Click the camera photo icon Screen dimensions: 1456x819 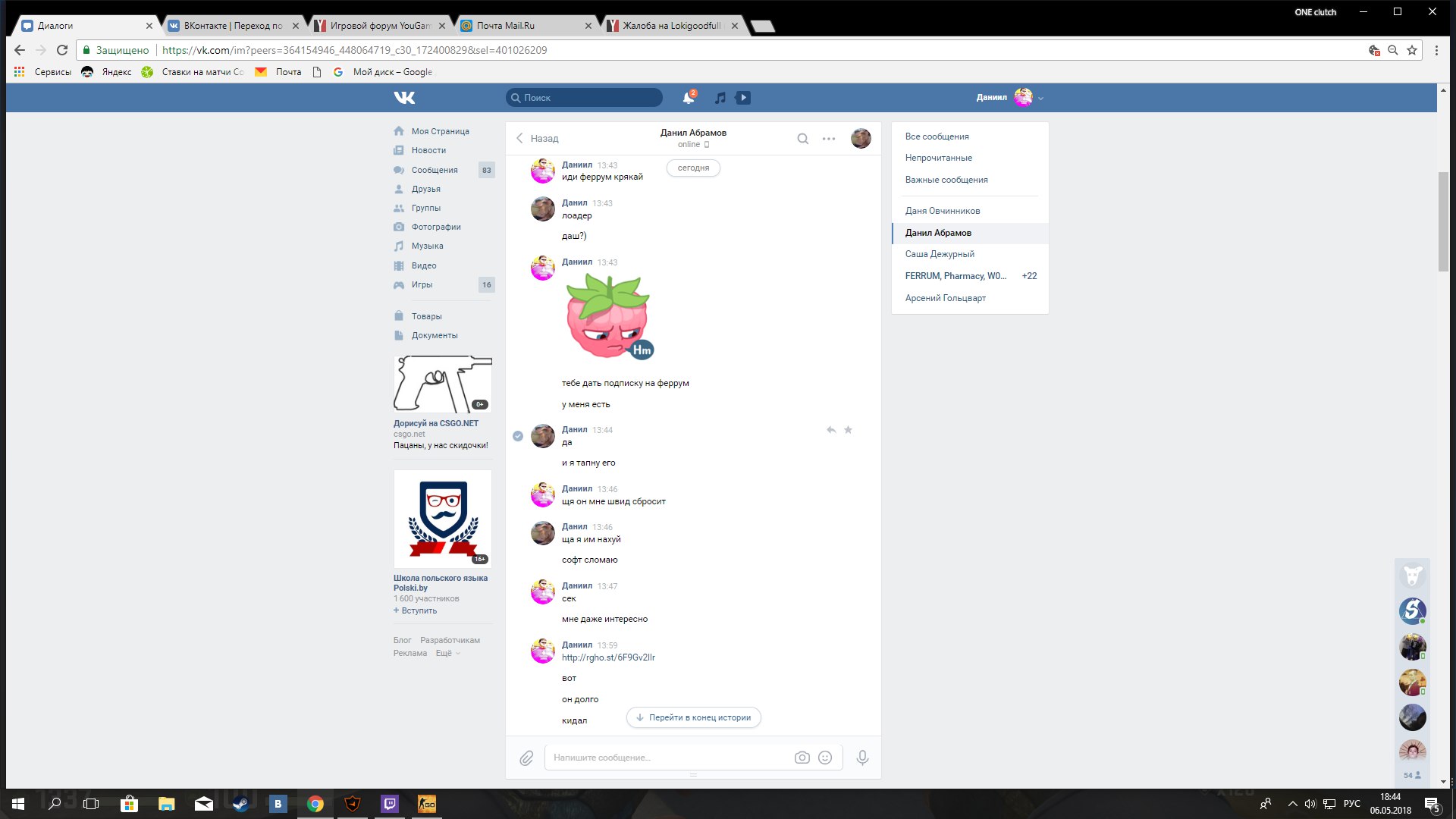pyautogui.click(x=802, y=758)
